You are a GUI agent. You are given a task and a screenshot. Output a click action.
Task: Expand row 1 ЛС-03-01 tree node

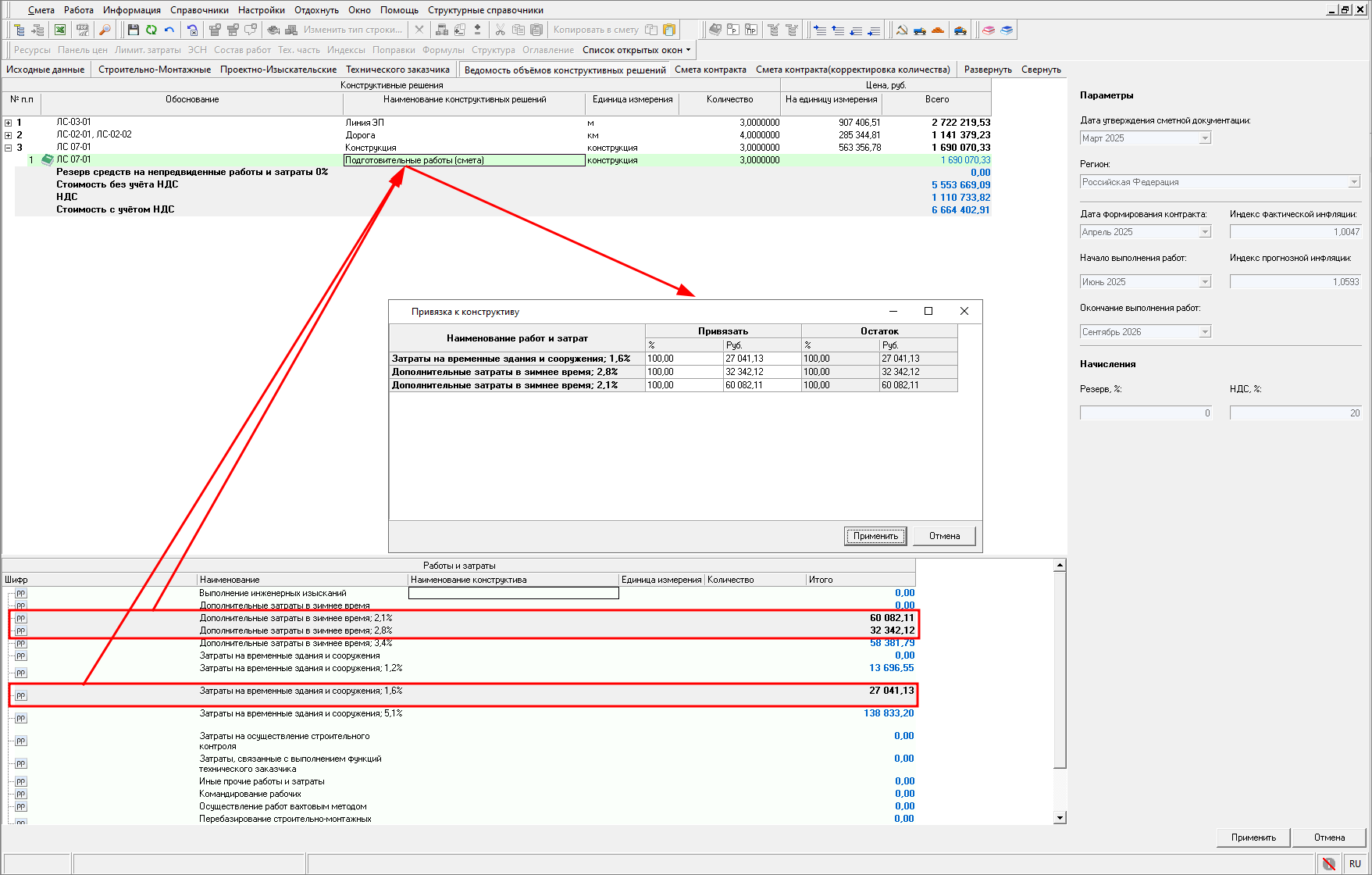(x=9, y=123)
